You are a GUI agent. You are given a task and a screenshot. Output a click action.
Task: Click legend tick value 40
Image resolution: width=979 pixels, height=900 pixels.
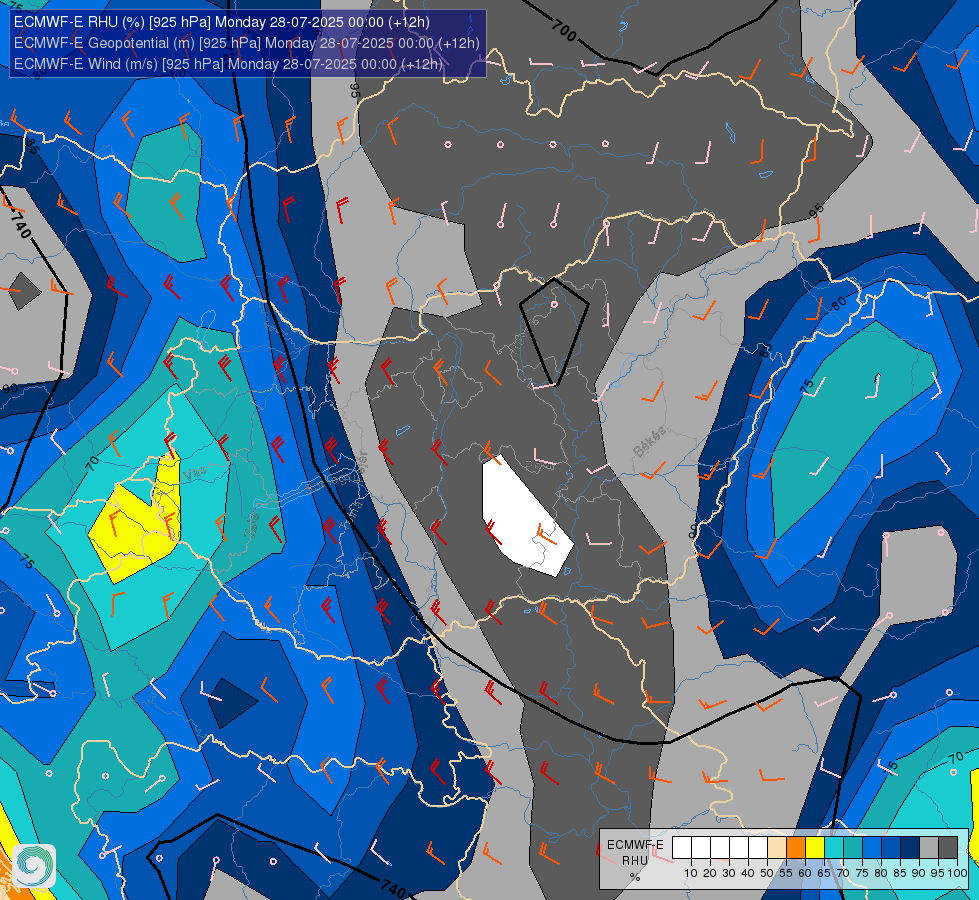(748, 873)
